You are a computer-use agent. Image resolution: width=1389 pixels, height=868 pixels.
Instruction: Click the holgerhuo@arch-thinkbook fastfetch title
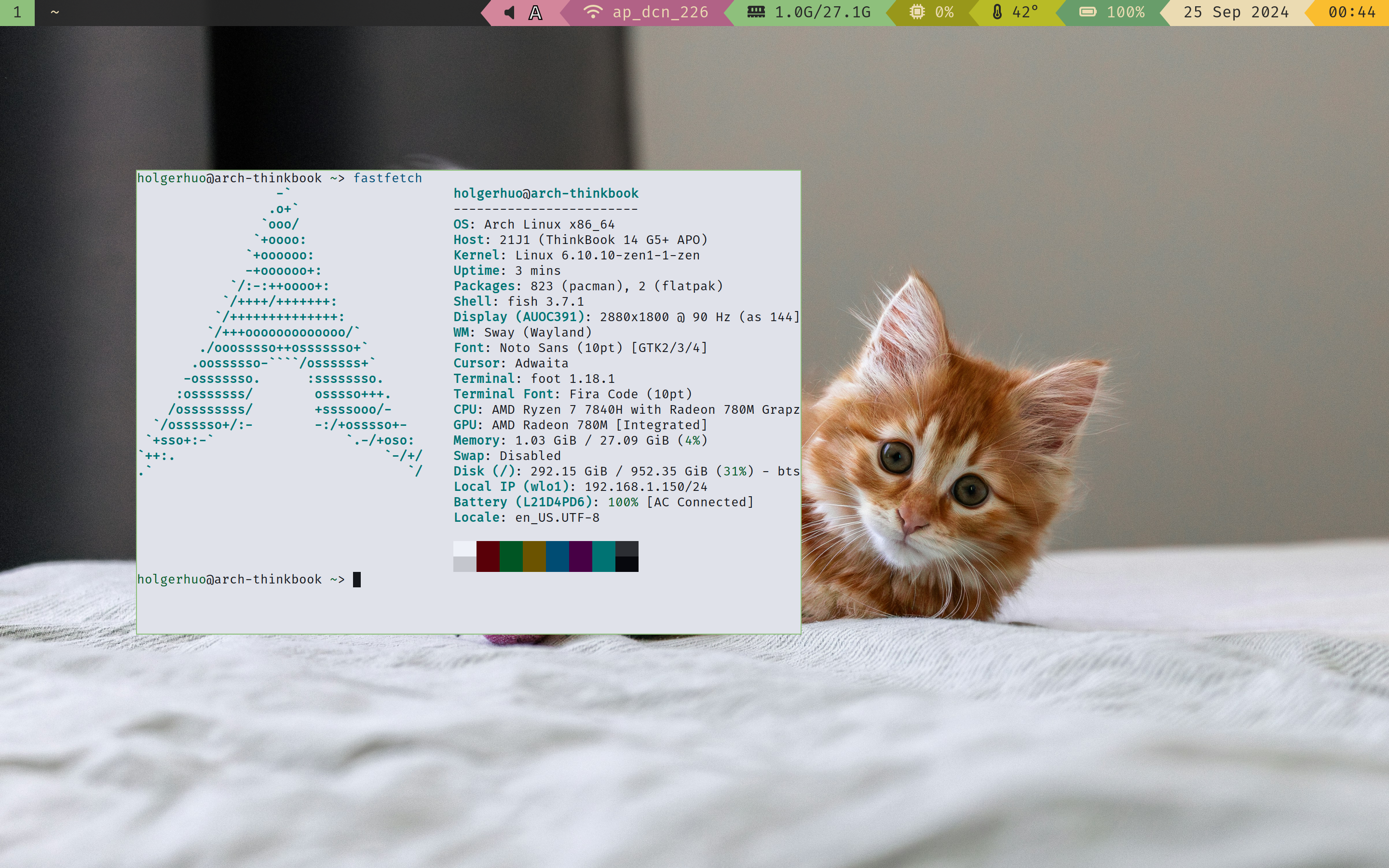(546, 193)
